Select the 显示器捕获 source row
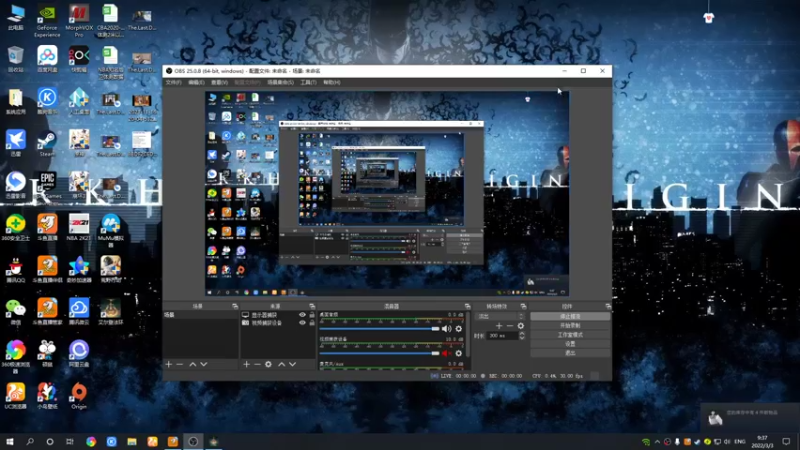 [x=278, y=315]
